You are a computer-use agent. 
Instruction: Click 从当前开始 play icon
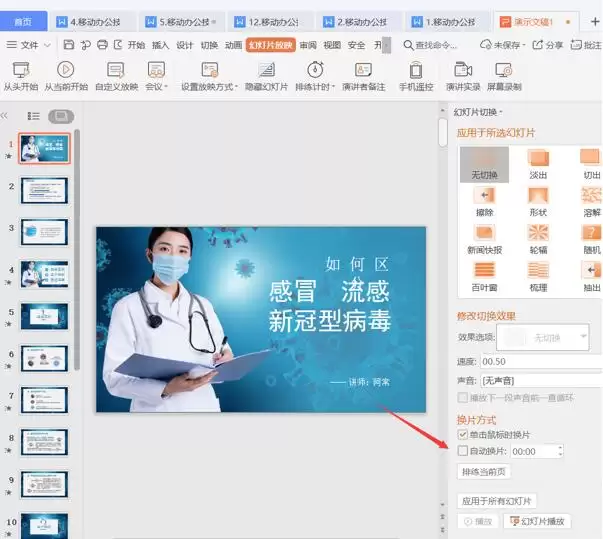click(x=65, y=69)
